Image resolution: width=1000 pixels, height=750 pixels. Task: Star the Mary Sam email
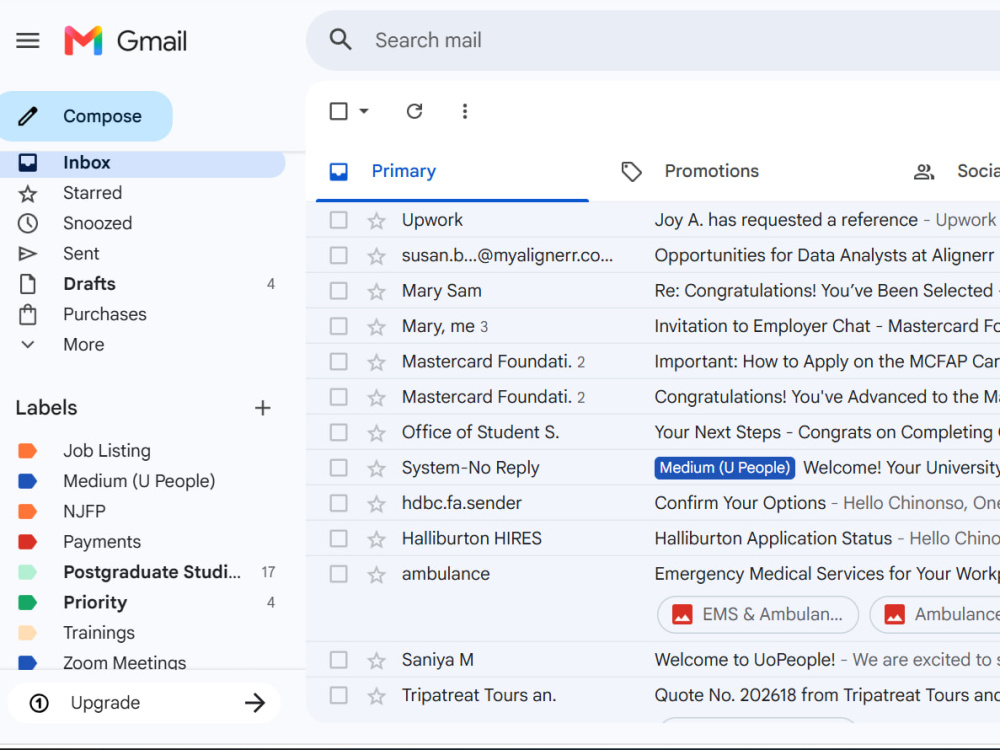[x=376, y=291]
